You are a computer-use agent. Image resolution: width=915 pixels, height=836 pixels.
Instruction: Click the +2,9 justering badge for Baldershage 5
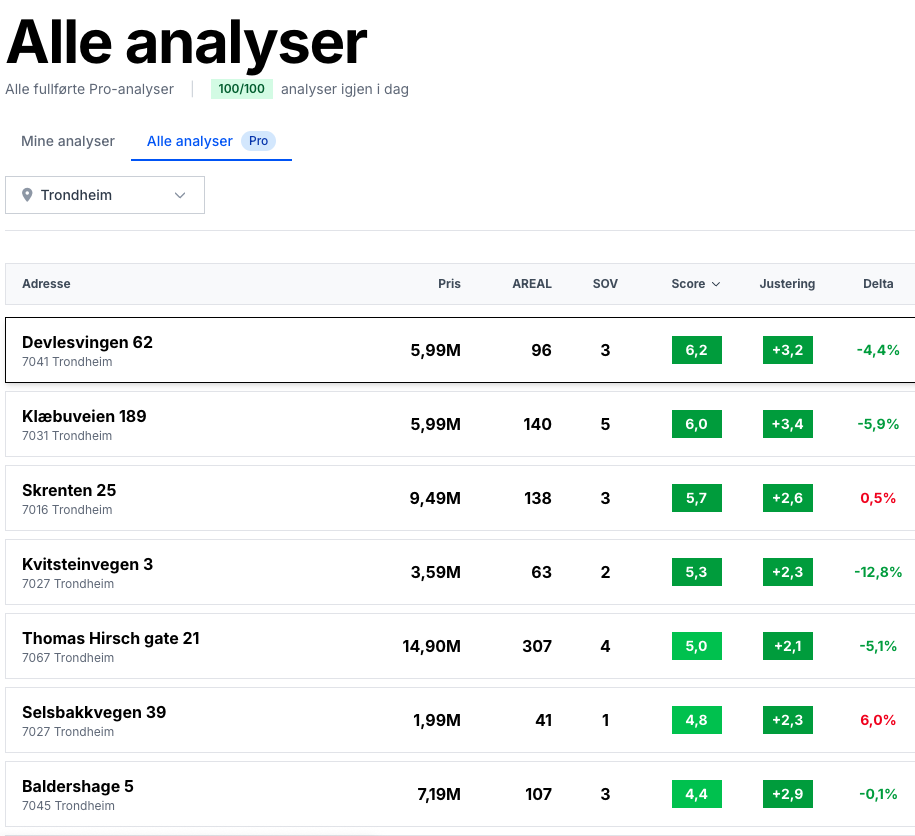coord(787,794)
